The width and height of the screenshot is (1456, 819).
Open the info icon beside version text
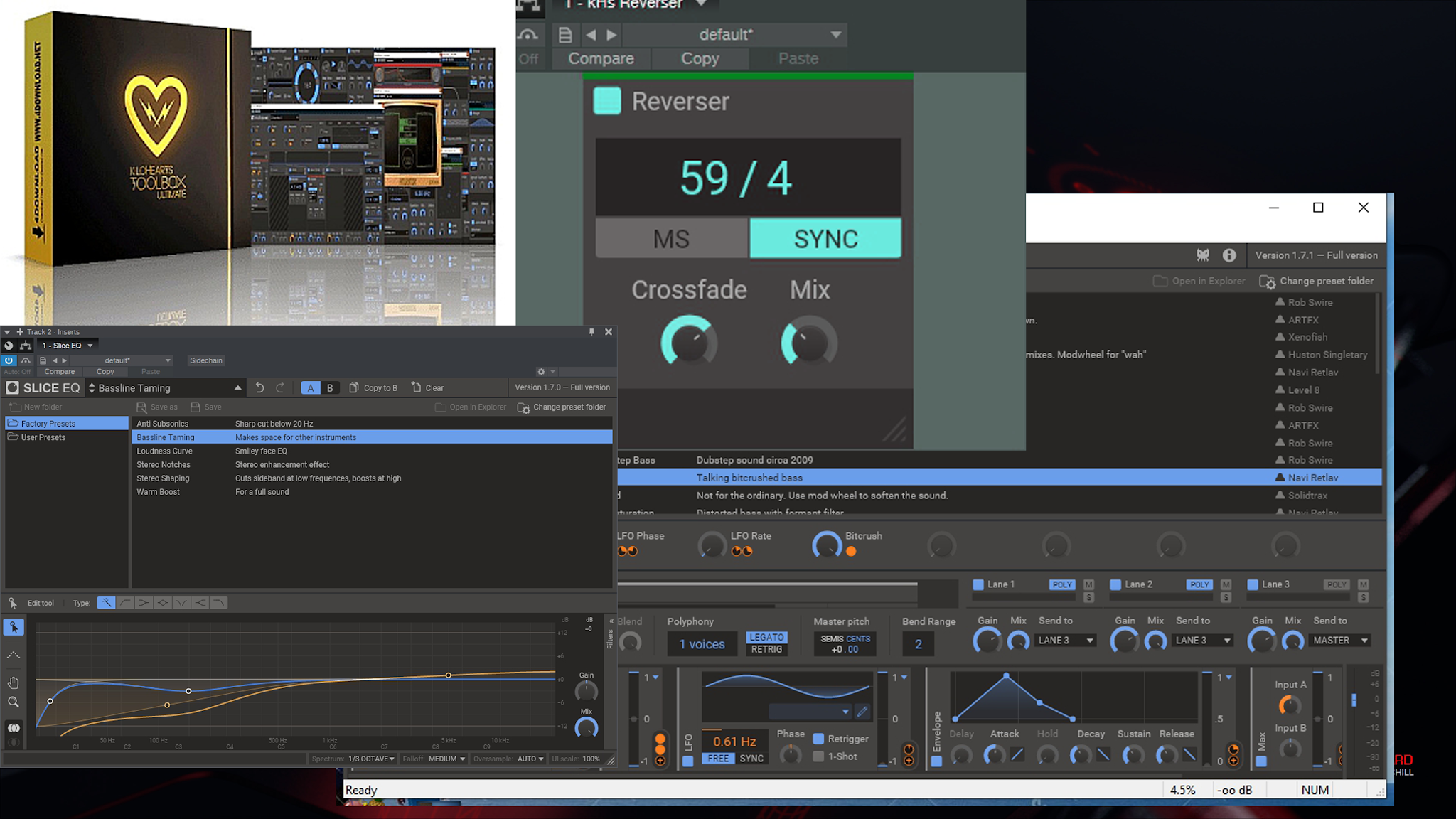coord(1229,255)
